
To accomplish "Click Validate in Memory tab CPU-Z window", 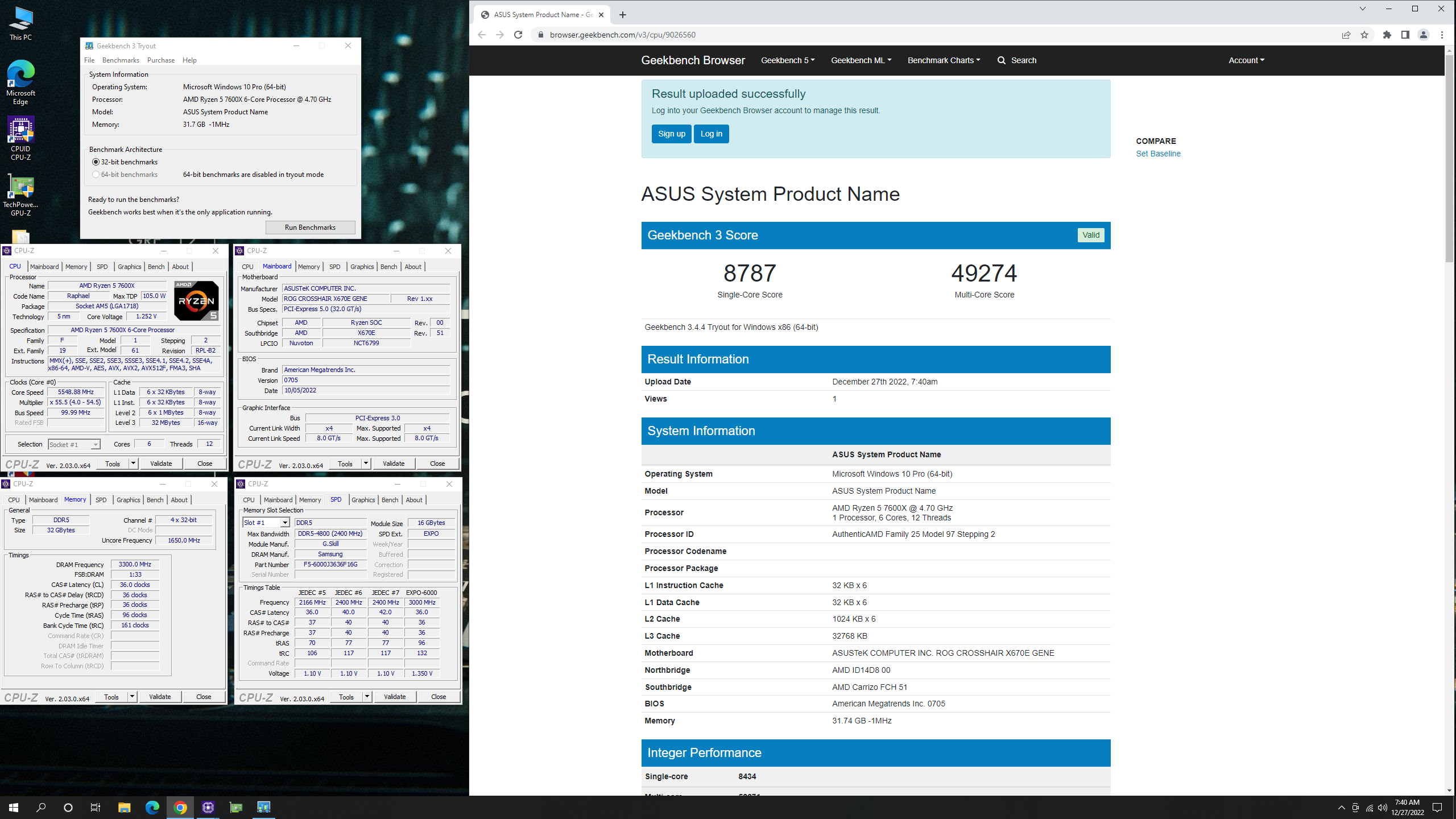I will pyautogui.click(x=160, y=697).
